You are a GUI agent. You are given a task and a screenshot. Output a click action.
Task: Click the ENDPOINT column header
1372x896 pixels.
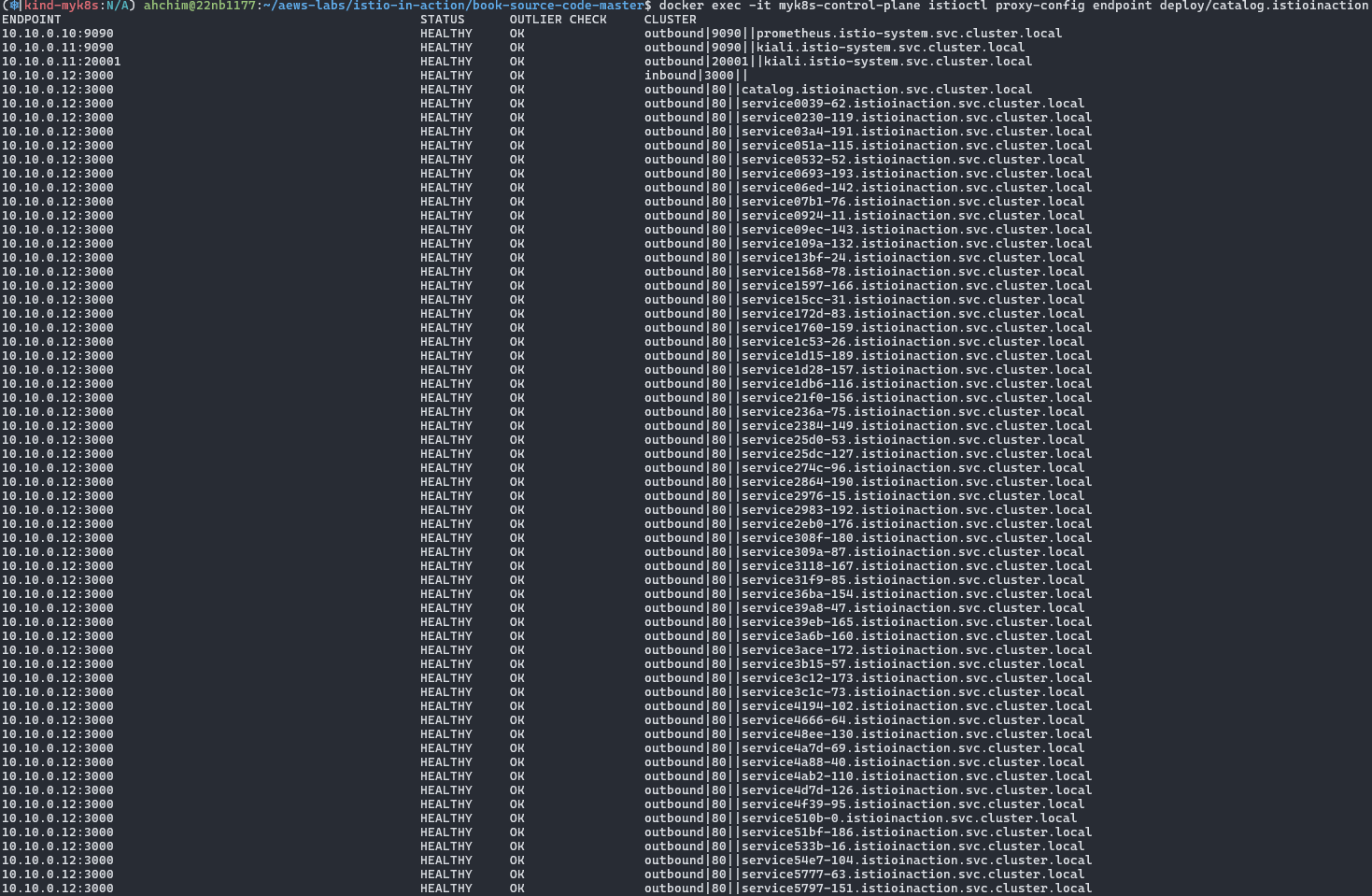pyautogui.click(x=31, y=20)
